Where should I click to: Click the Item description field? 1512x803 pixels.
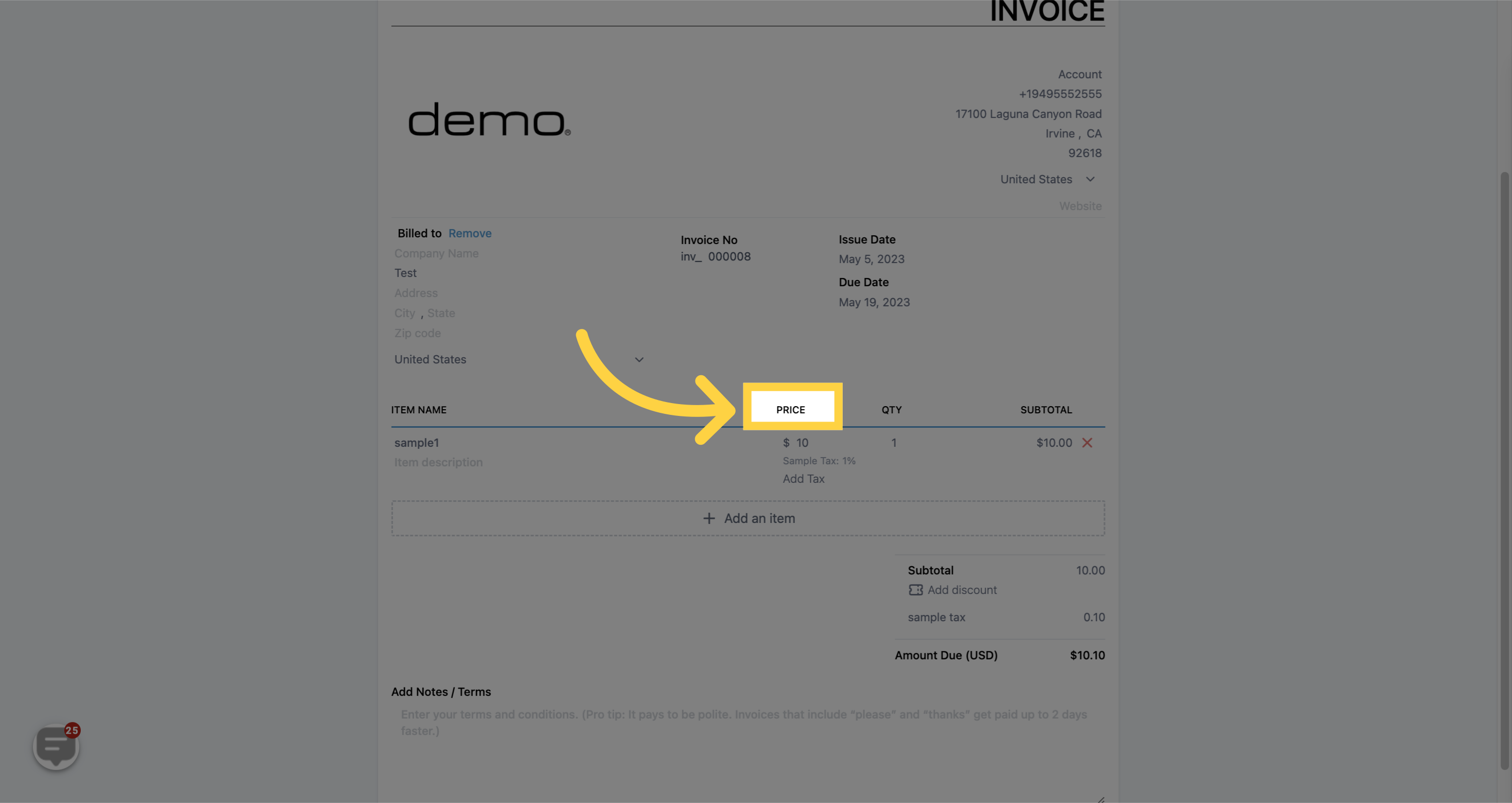coord(438,462)
